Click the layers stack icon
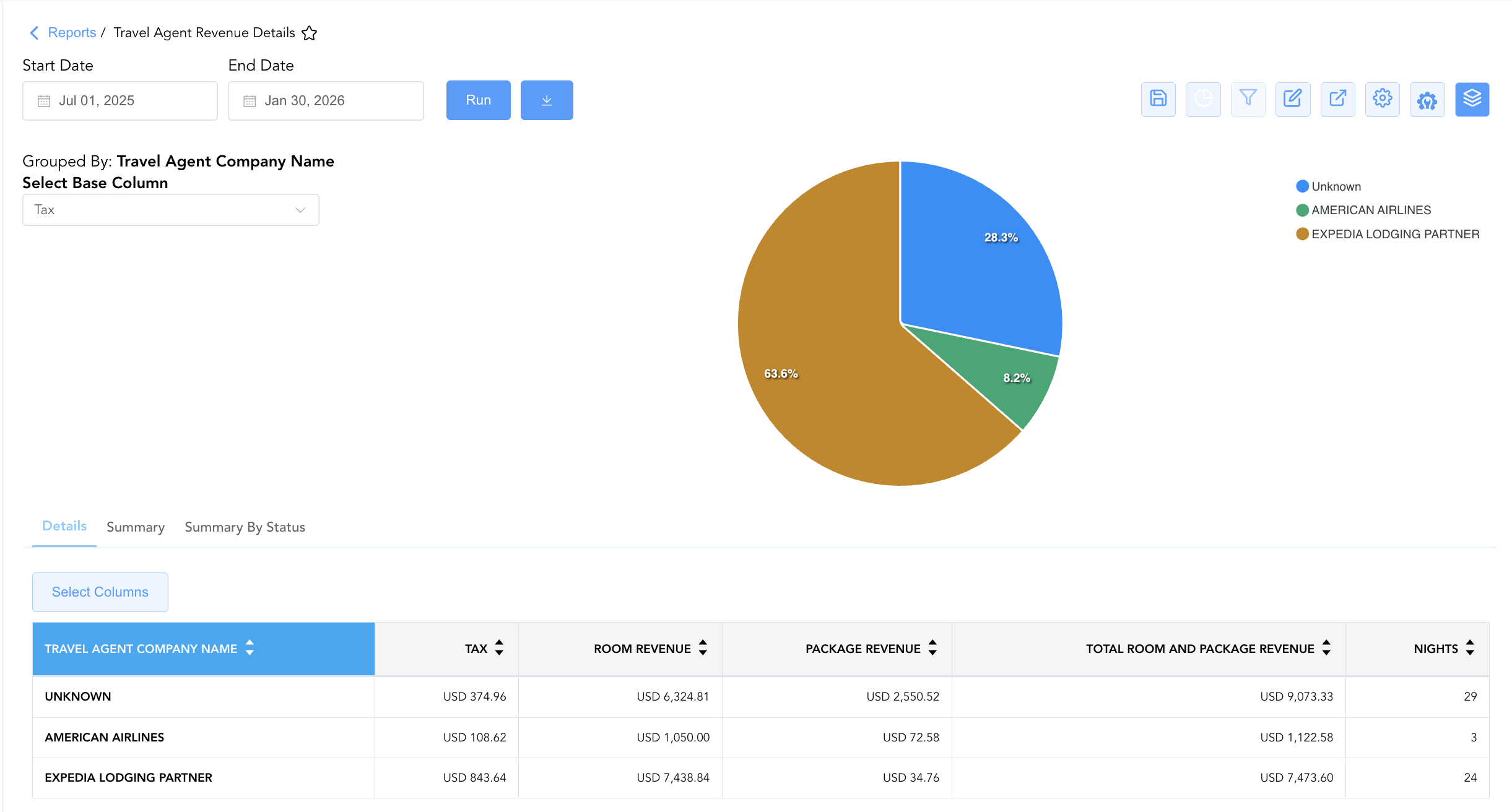The height and width of the screenshot is (812, 1512). point(1472,99)
